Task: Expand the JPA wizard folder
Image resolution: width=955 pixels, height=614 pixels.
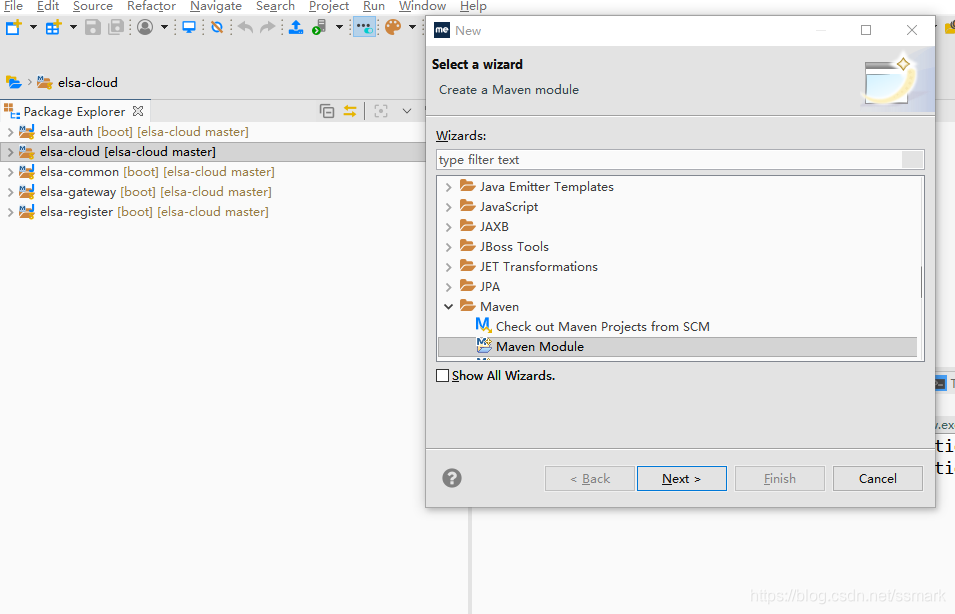Action: (449, 287)
